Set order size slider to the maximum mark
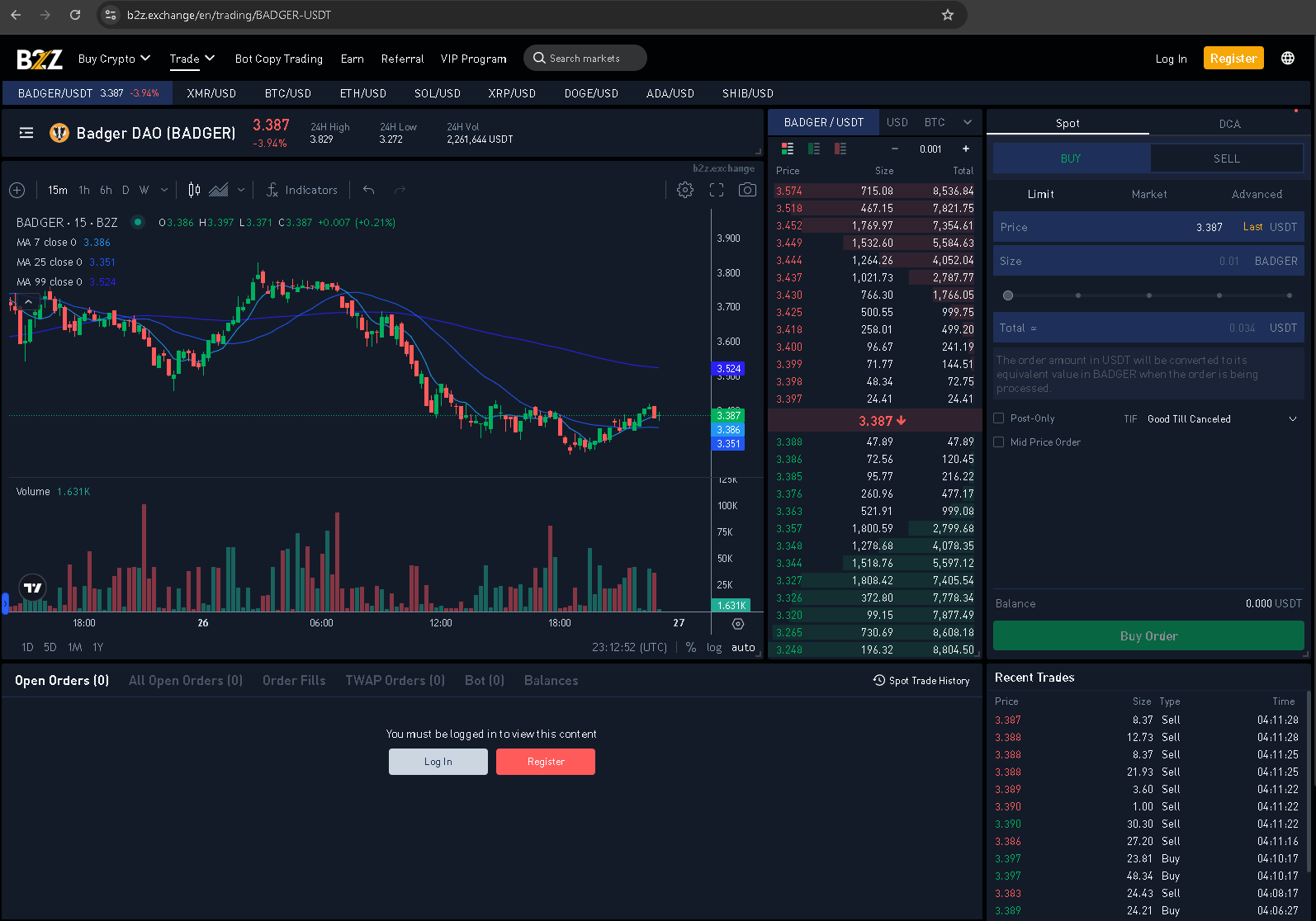The image size is (1316, 921). pos(1290,295)
